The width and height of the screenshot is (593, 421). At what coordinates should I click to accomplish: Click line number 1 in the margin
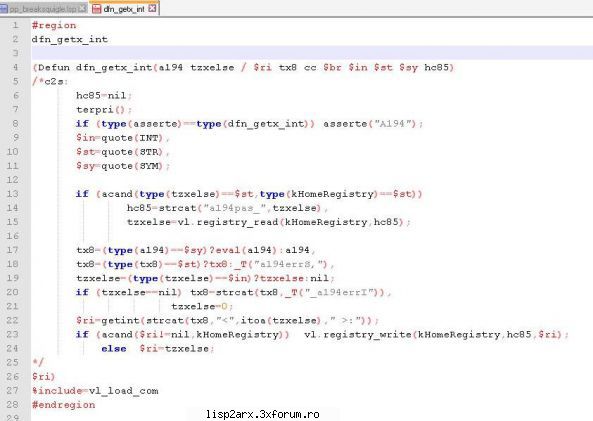[15, 25]
